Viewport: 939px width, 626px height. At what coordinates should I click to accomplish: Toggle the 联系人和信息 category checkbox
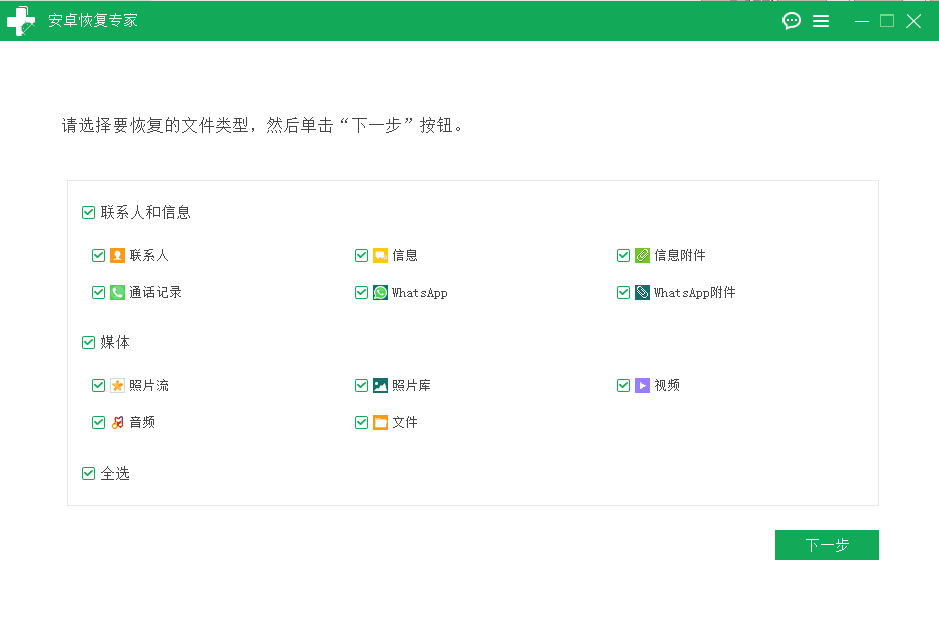(x=88, y=212)
